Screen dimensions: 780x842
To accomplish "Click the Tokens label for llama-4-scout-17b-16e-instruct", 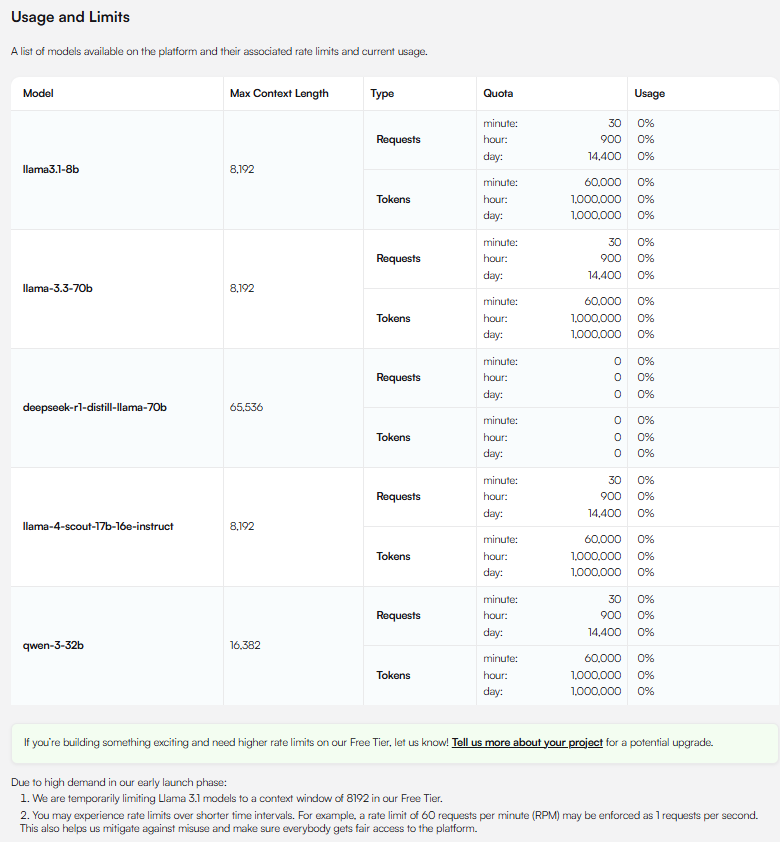I will point(393,557).
